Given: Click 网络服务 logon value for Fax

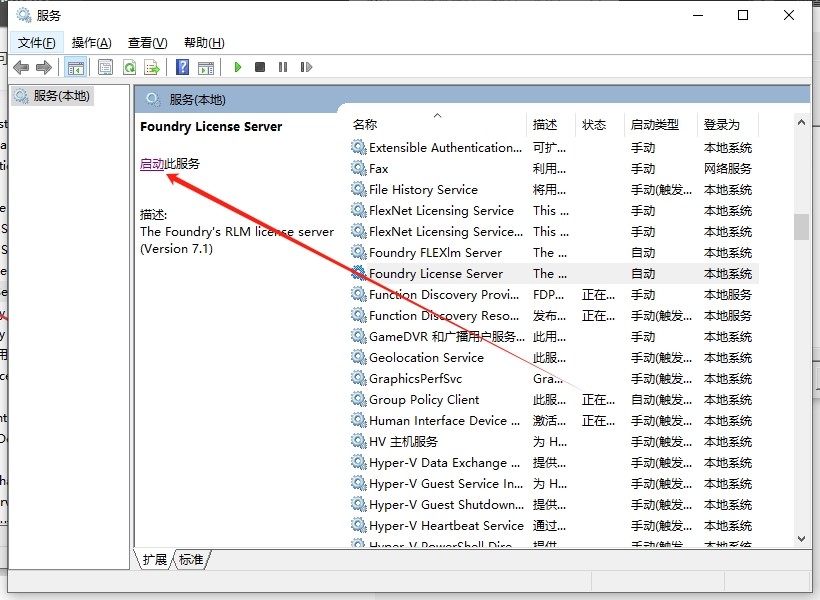Looking at the screenshot, I should 727,168.
